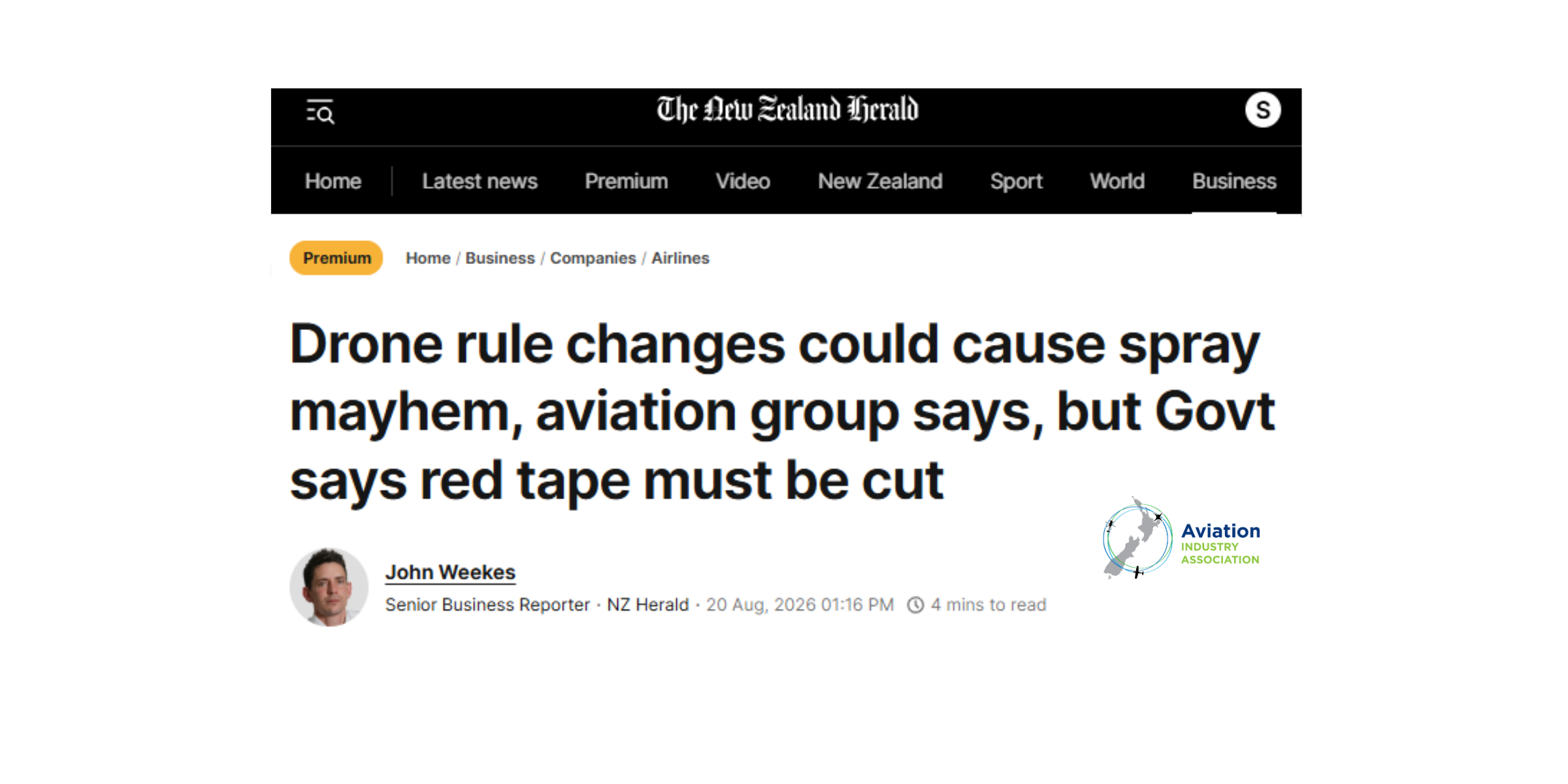Click the clock read-time icon

click(x=915, y=605)
